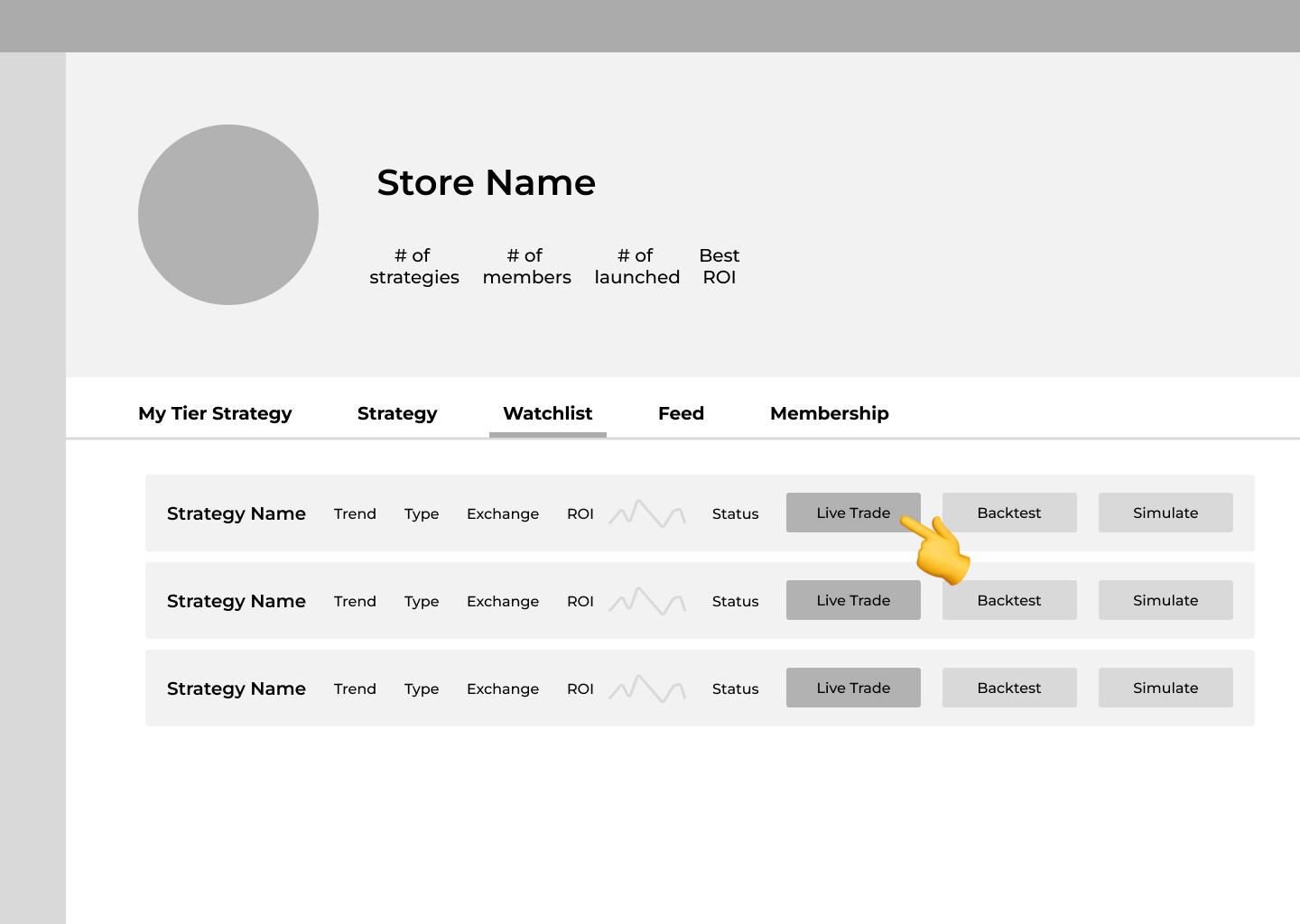
Task: Open the store profile avatar circle
Action: [228, 215]
